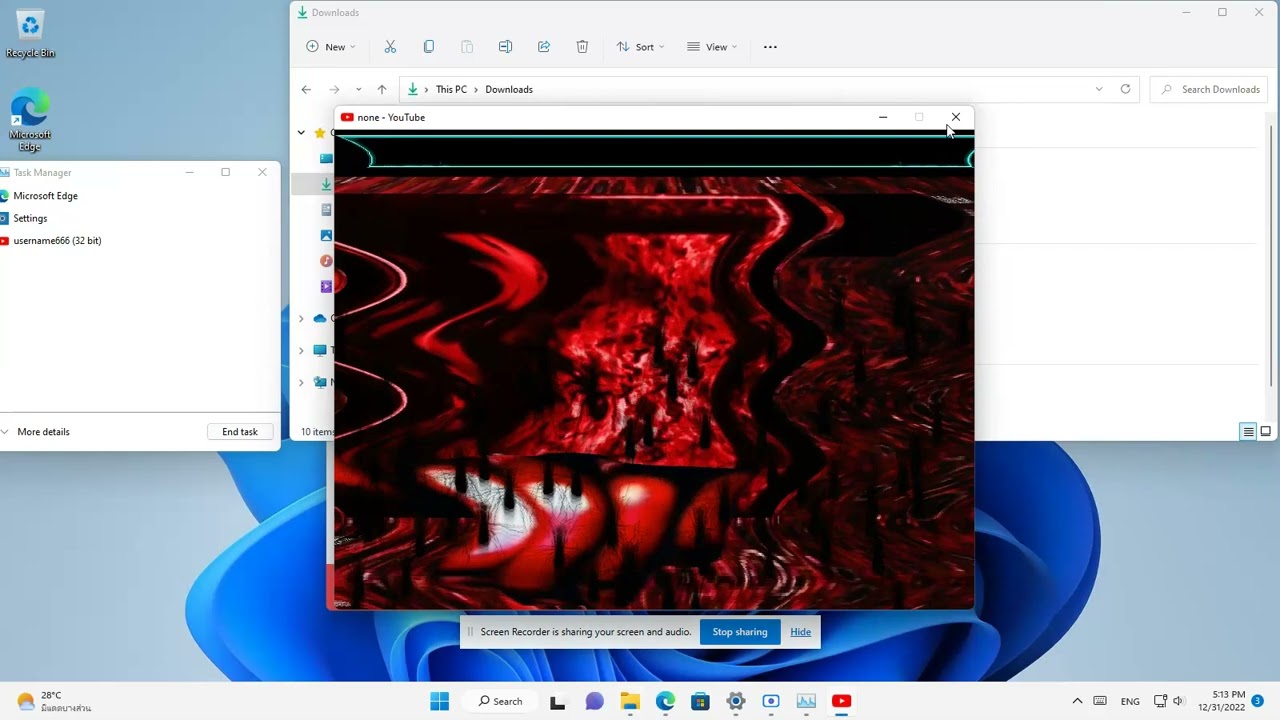This screenshot has height=720, width=1280.
Task: Click End task in Task Manager
Action: point(240,432)
